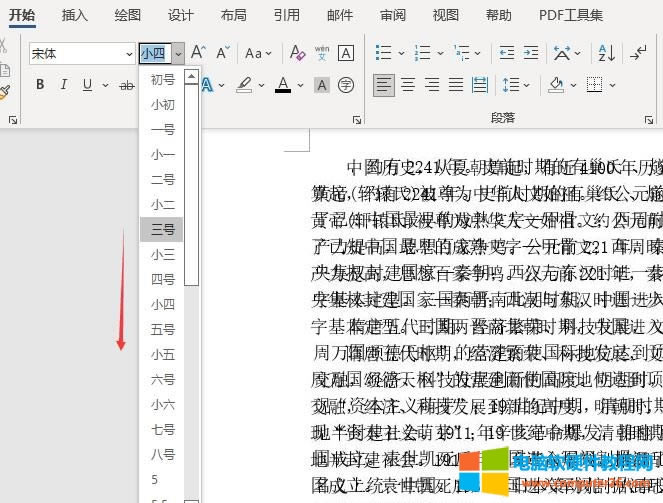
Task: Click the clear formatting icon
Action: [x=297, y=53]
